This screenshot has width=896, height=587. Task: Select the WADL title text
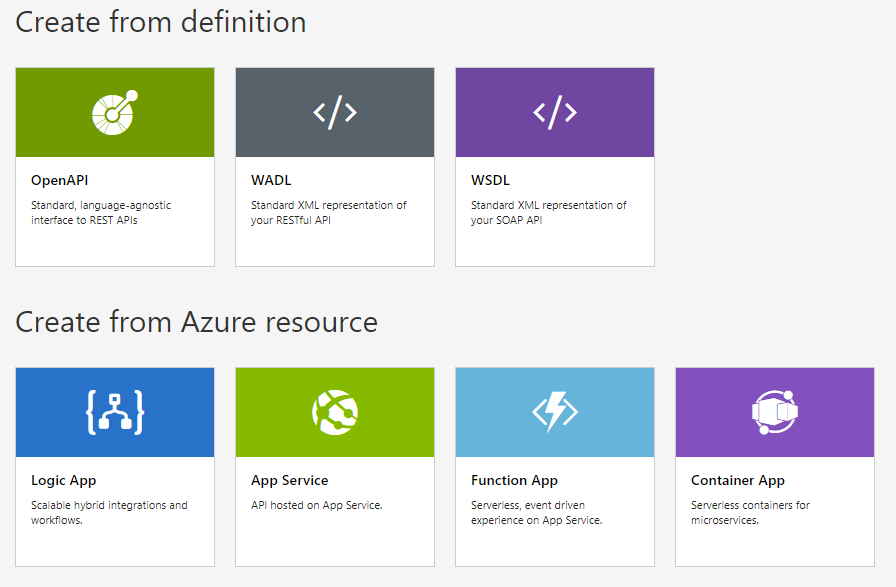(x=270, y=181)
